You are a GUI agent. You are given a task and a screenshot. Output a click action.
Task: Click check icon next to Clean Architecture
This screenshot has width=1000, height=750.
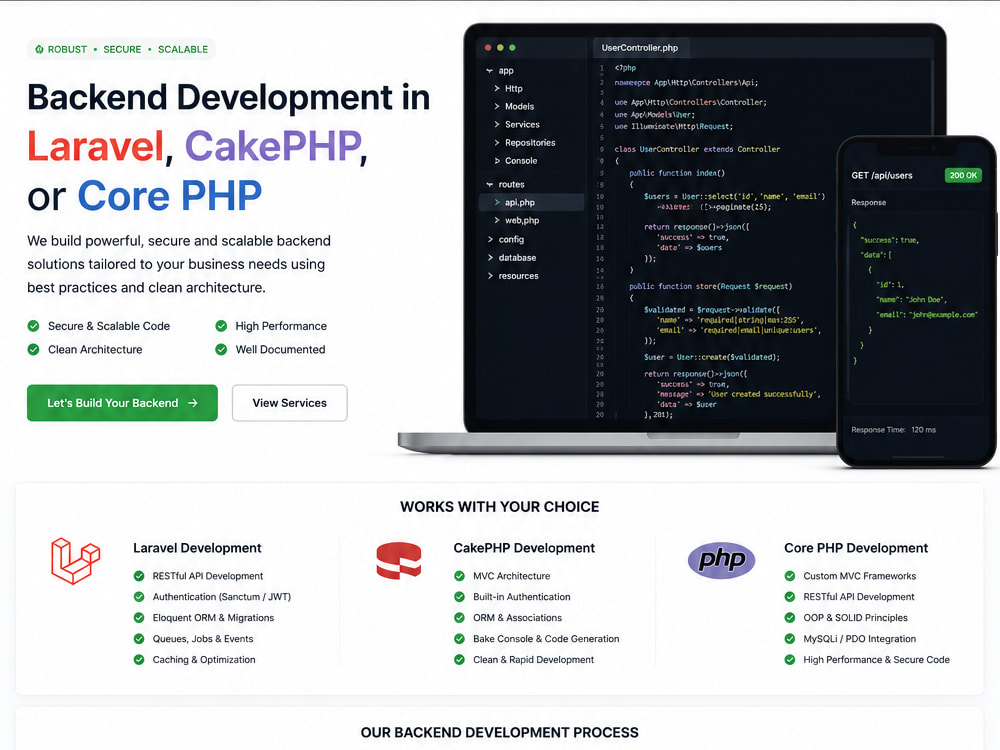33,349
